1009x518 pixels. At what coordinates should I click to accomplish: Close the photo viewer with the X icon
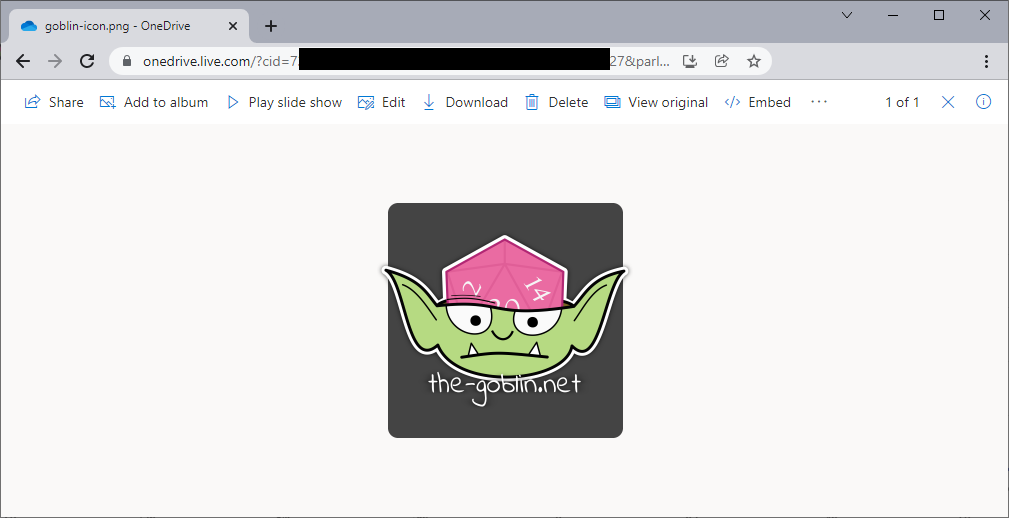(947, 102)
